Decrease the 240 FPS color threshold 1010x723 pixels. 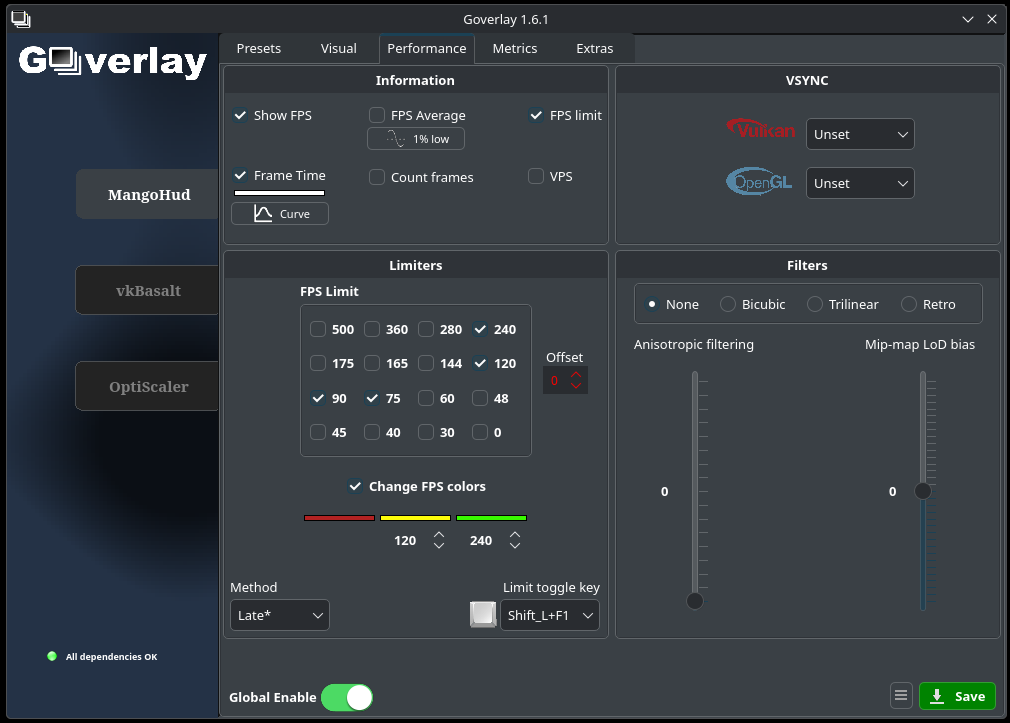[x=515, y=545]
